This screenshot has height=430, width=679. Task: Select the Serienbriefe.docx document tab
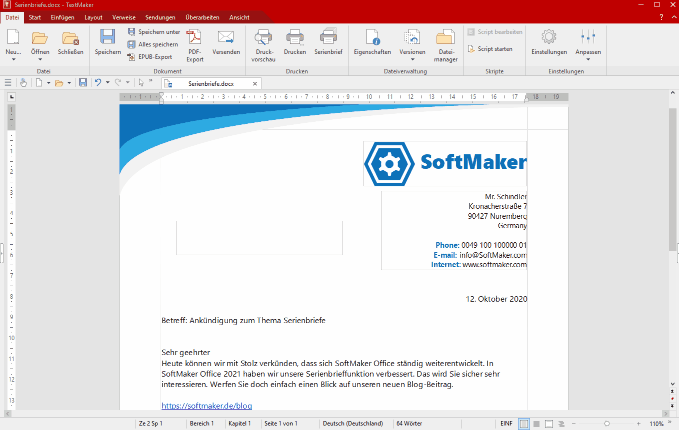pyautogui.click(x=211, y=84)
